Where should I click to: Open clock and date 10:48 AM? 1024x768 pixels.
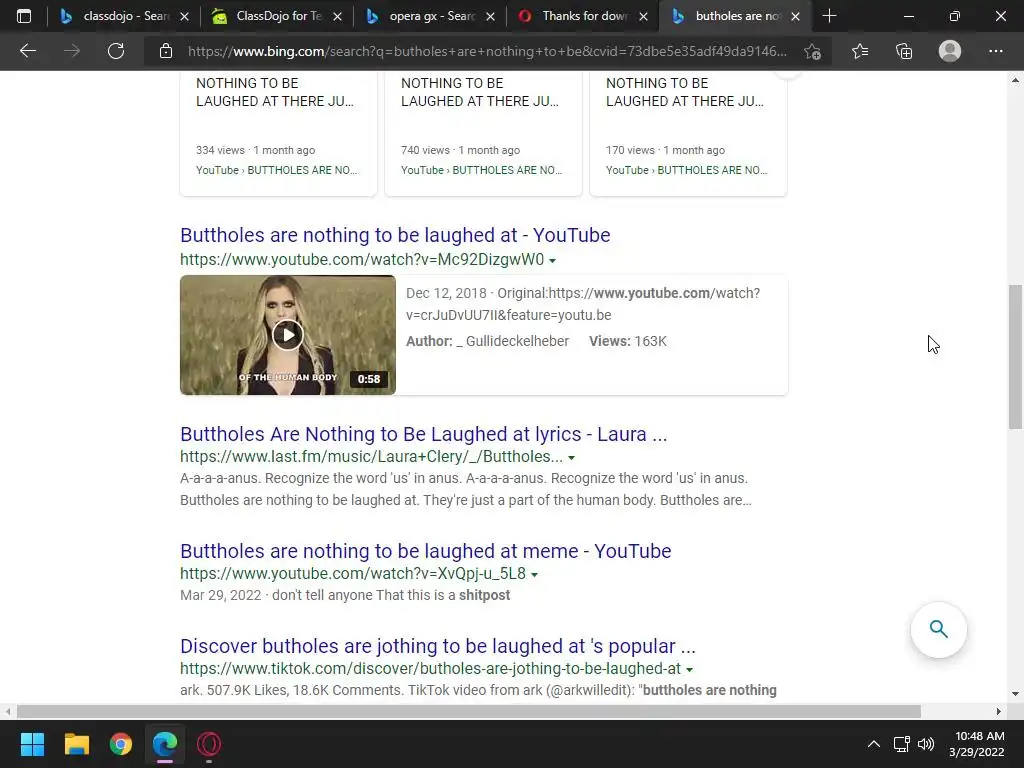977,744
